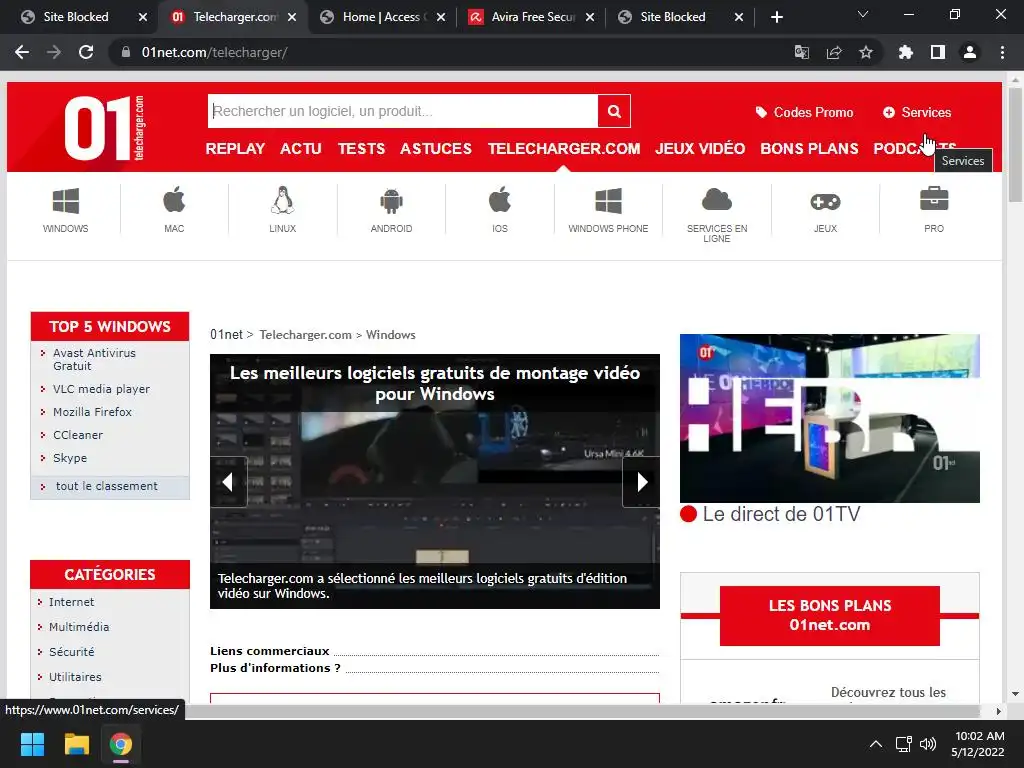
Task: Click the translate page icon
Action: 802,52
